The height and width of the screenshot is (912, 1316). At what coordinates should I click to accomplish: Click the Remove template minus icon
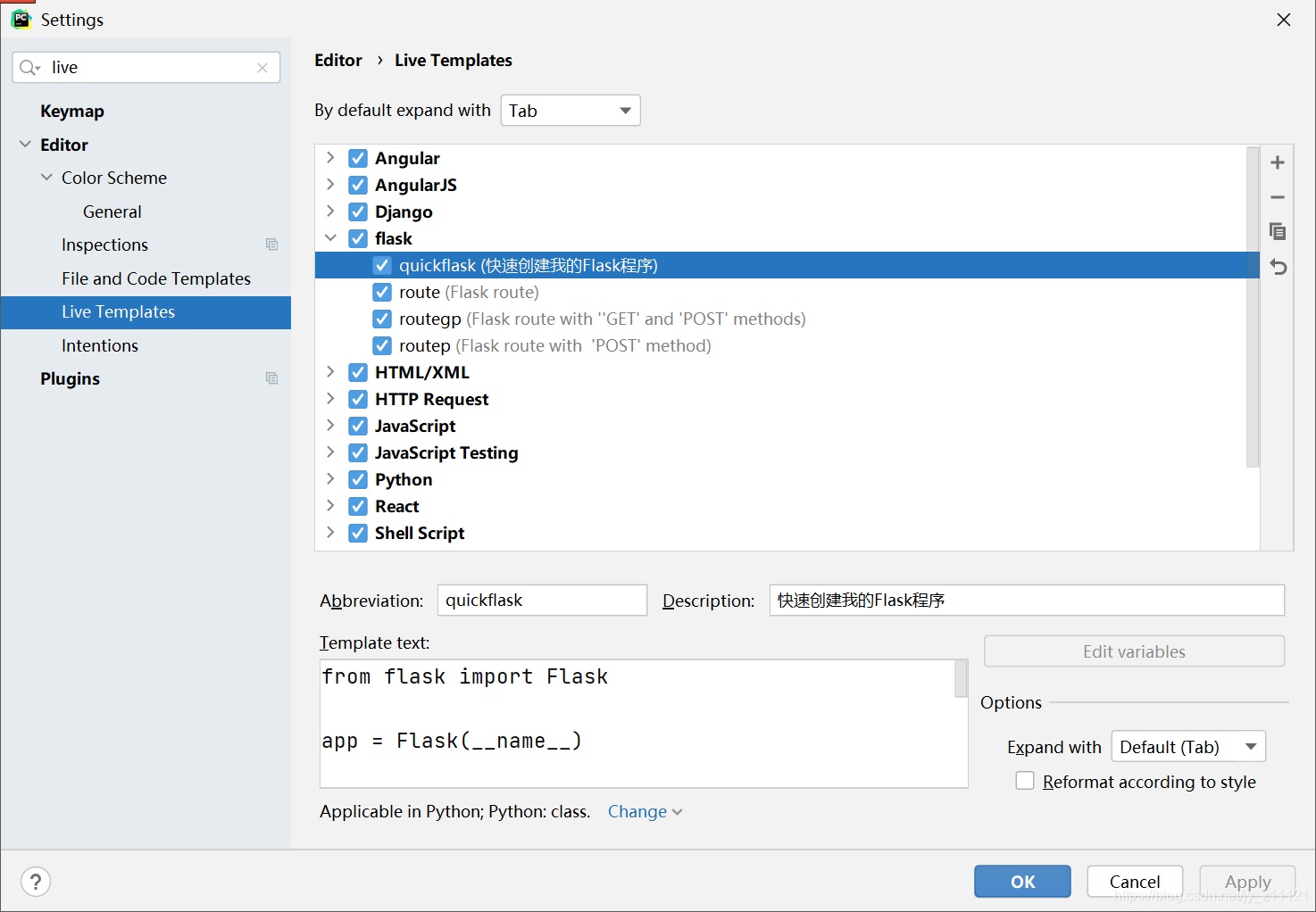[x=1278, y=197]
